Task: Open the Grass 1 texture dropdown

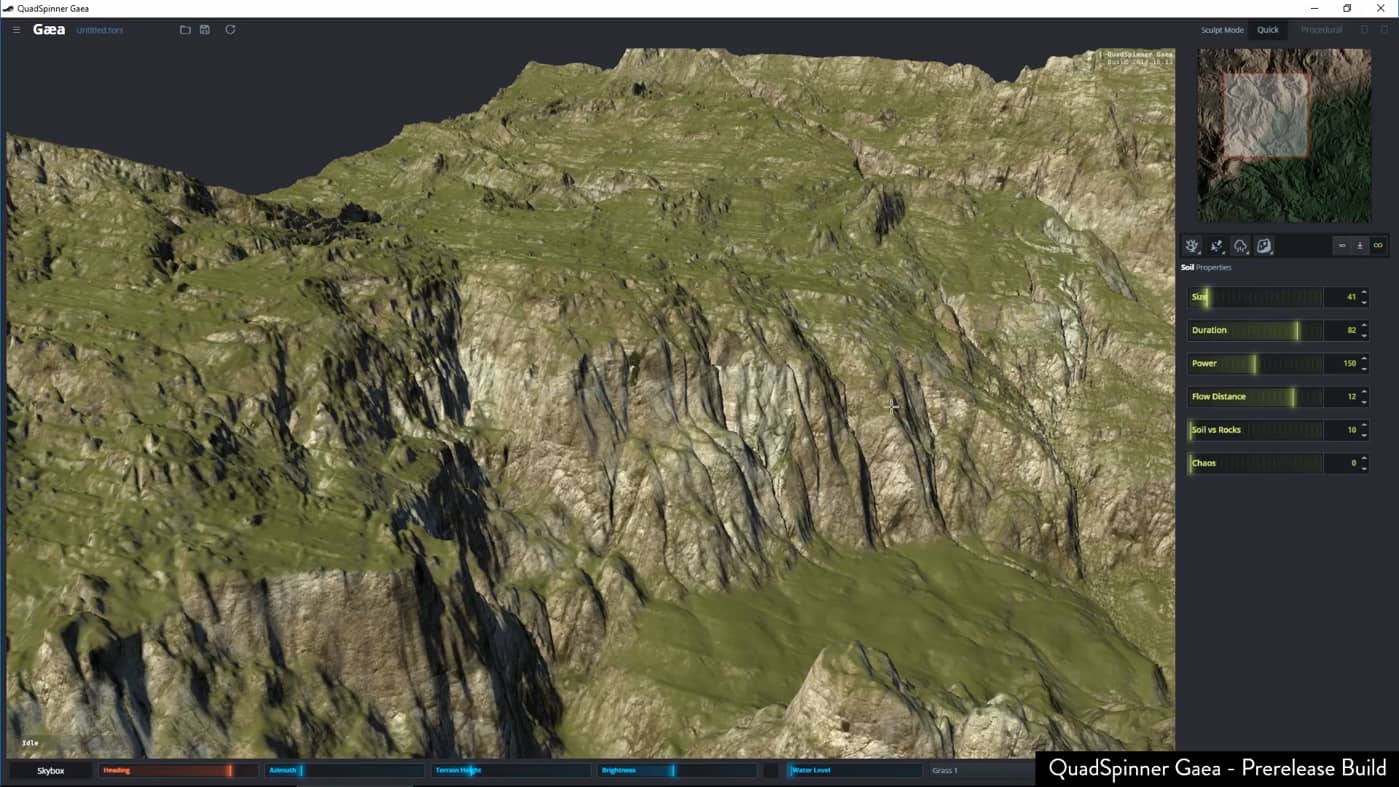Action: coord(980,771)
